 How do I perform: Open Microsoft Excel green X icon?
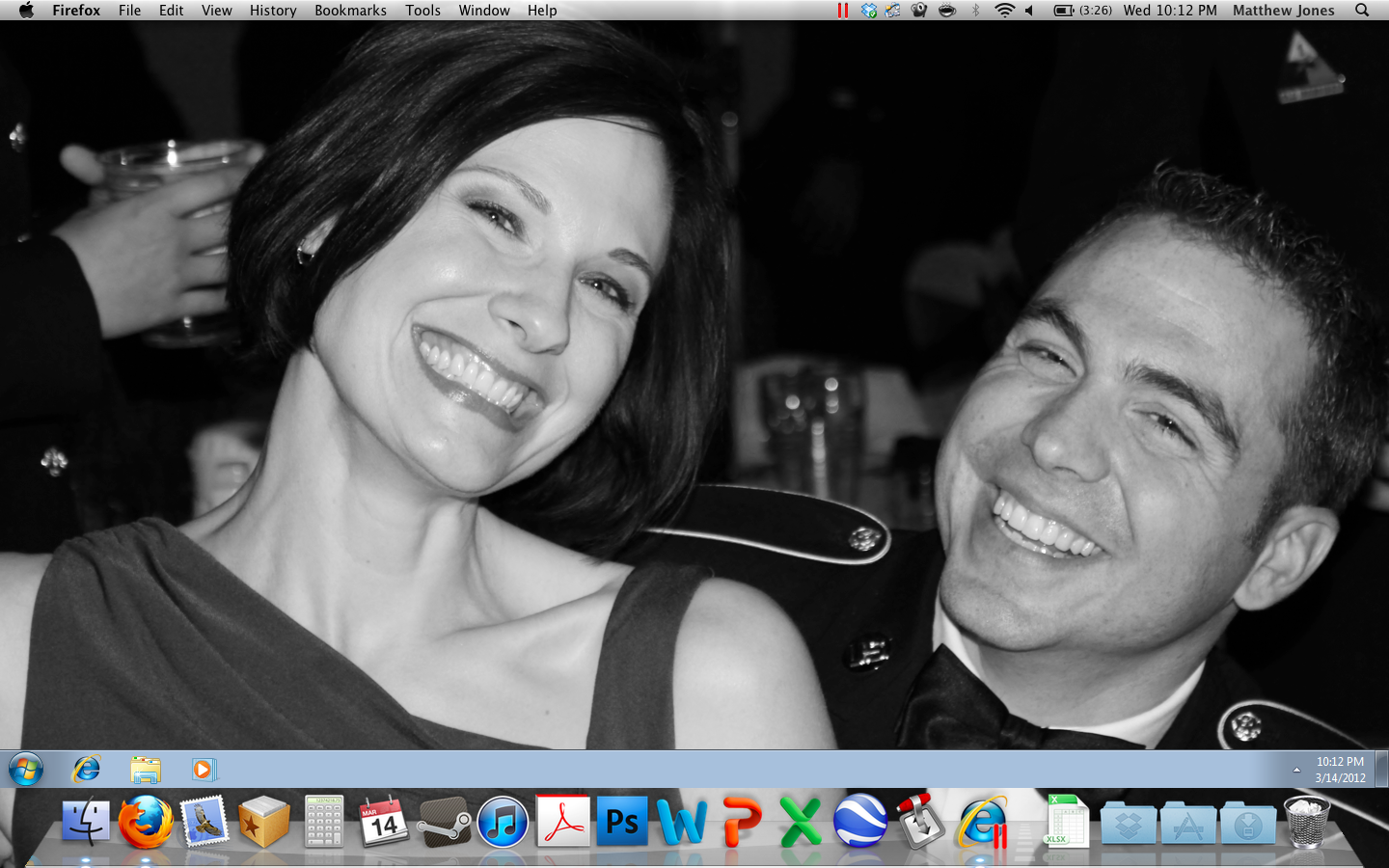click(x=800, y=823)
